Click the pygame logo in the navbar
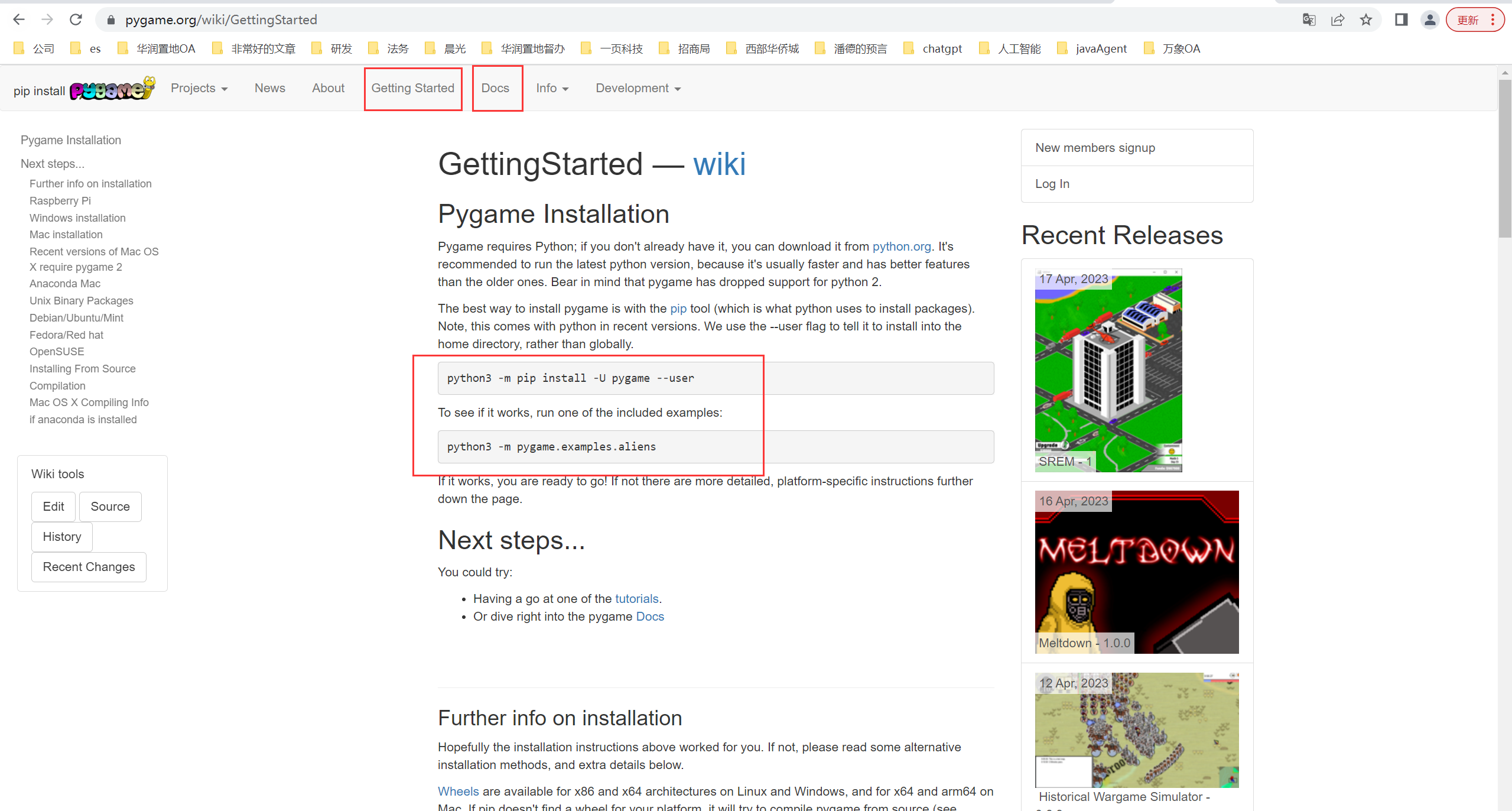Image resolution: width=1512 pixels, height=811 pixels. [112, 89]
